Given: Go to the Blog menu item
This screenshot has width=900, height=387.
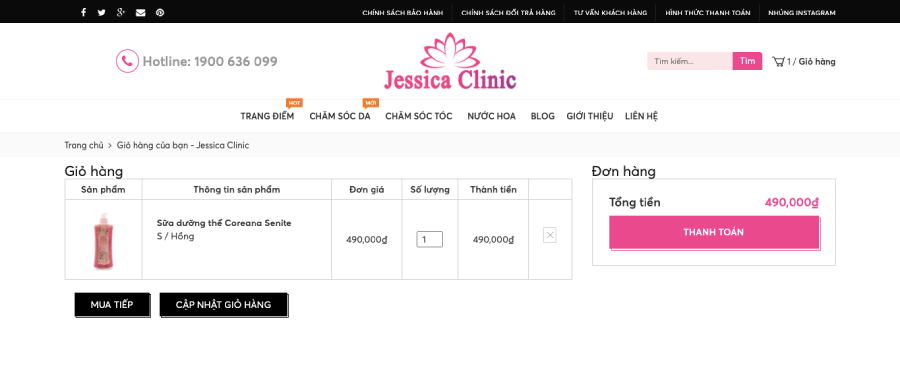Looking at the screenshot, I should (542, 116).
